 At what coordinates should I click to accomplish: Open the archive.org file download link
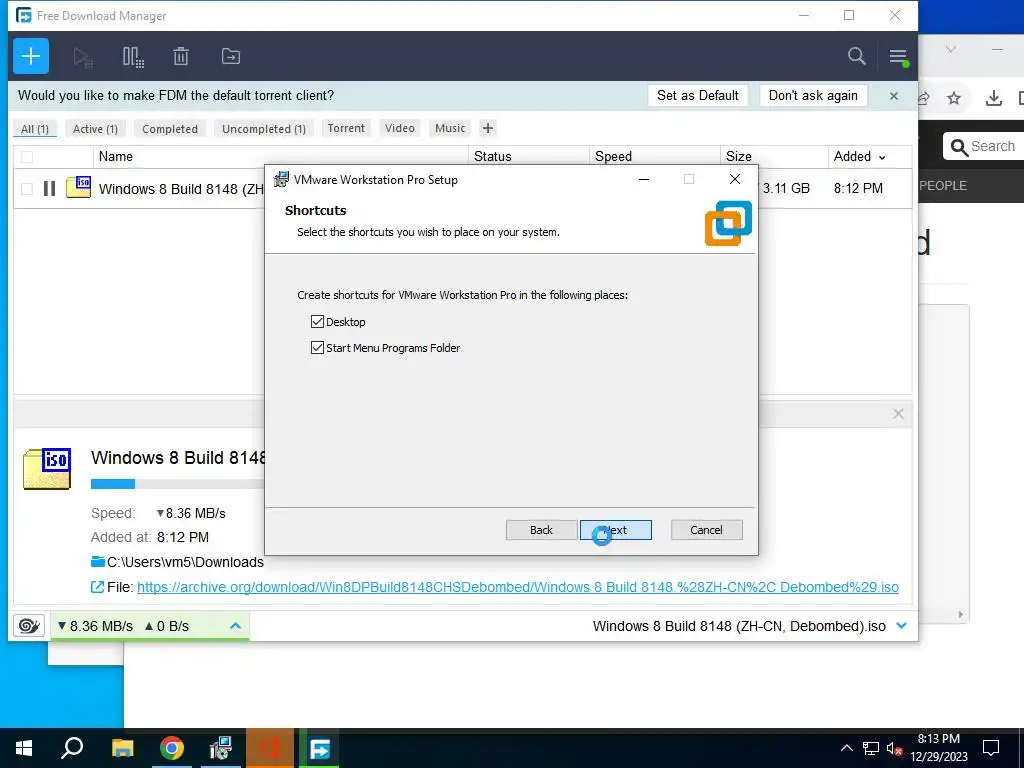point(518,587)
